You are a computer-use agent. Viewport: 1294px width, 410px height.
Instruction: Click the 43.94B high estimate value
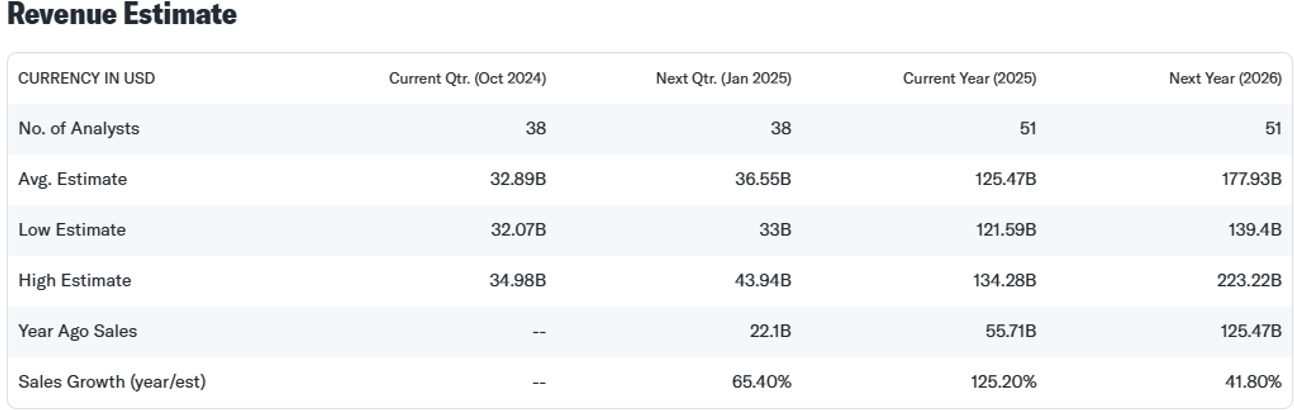[762, 280]
